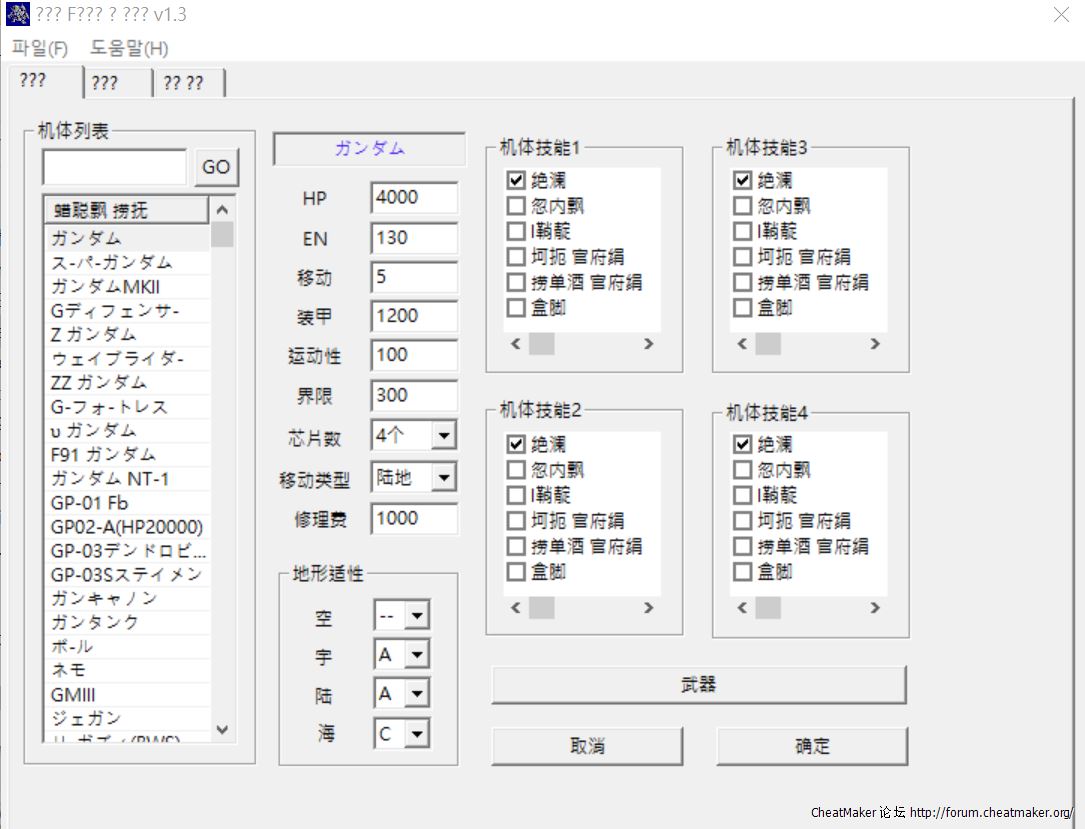The width and height of the screenshot is (1085, 829).
Task: Click left scroll arrow in 机体技能4 list
Action: click(x=742, y=608)
